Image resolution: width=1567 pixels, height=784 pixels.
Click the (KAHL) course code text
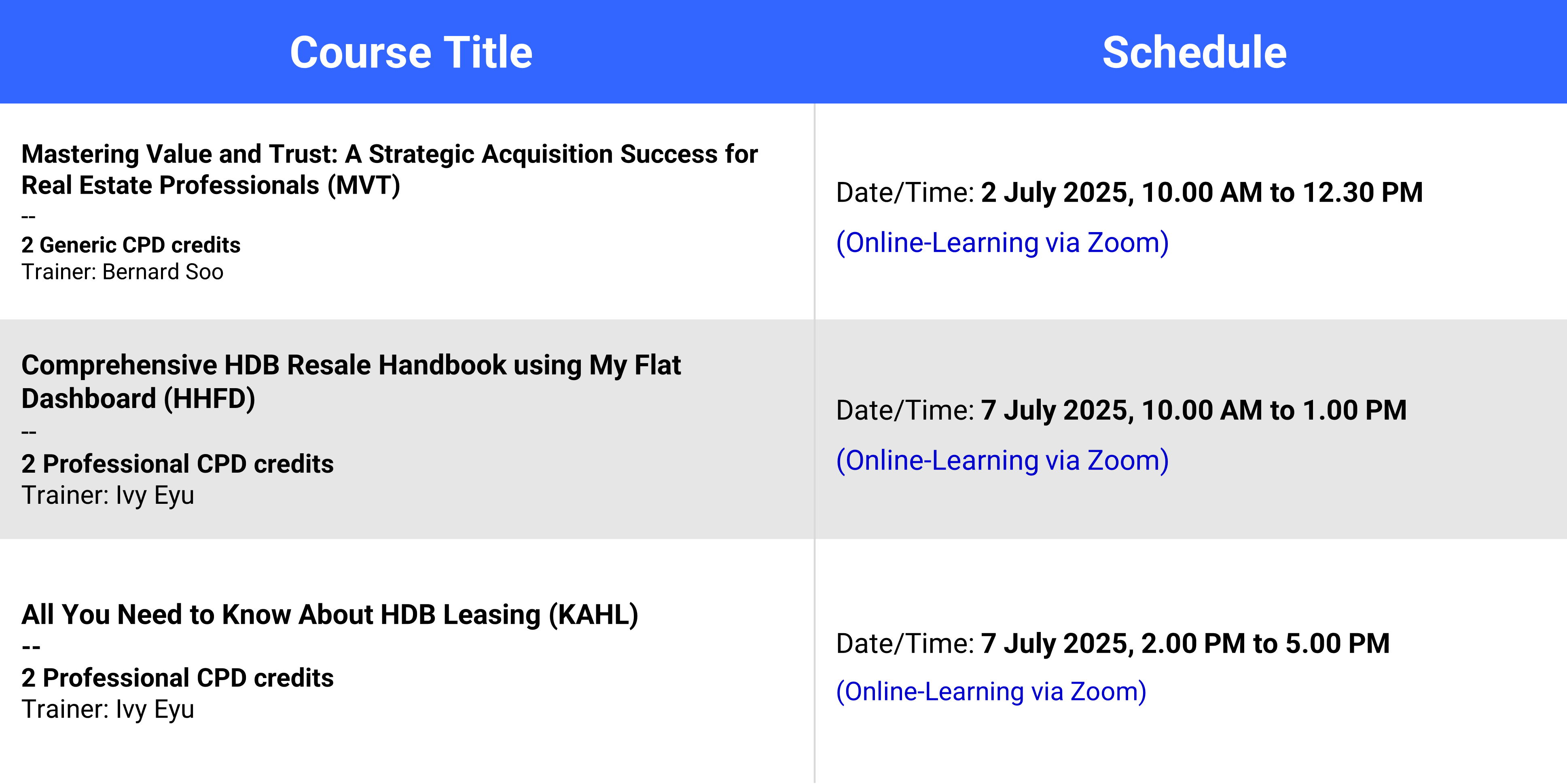click(x=593, y=614)
